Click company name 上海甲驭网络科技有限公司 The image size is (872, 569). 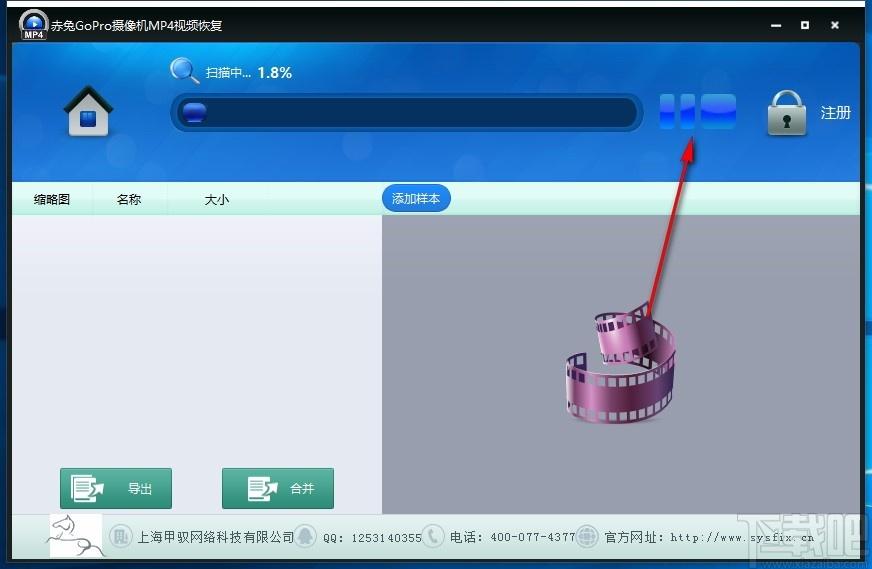click(x=216, y=537)
